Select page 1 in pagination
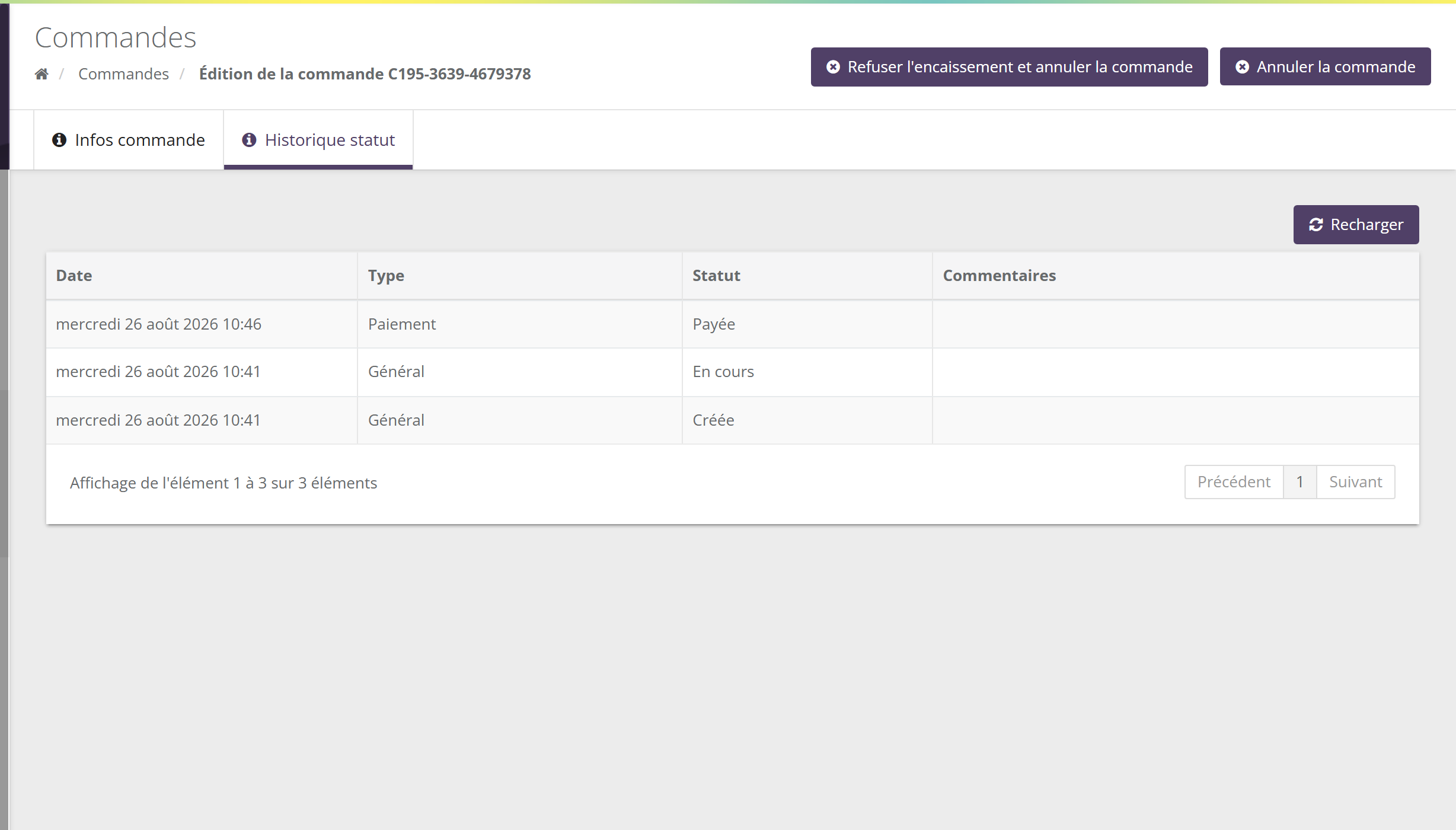The image size is (1456, 830). pyautogui.click(x=1300, y=482)
